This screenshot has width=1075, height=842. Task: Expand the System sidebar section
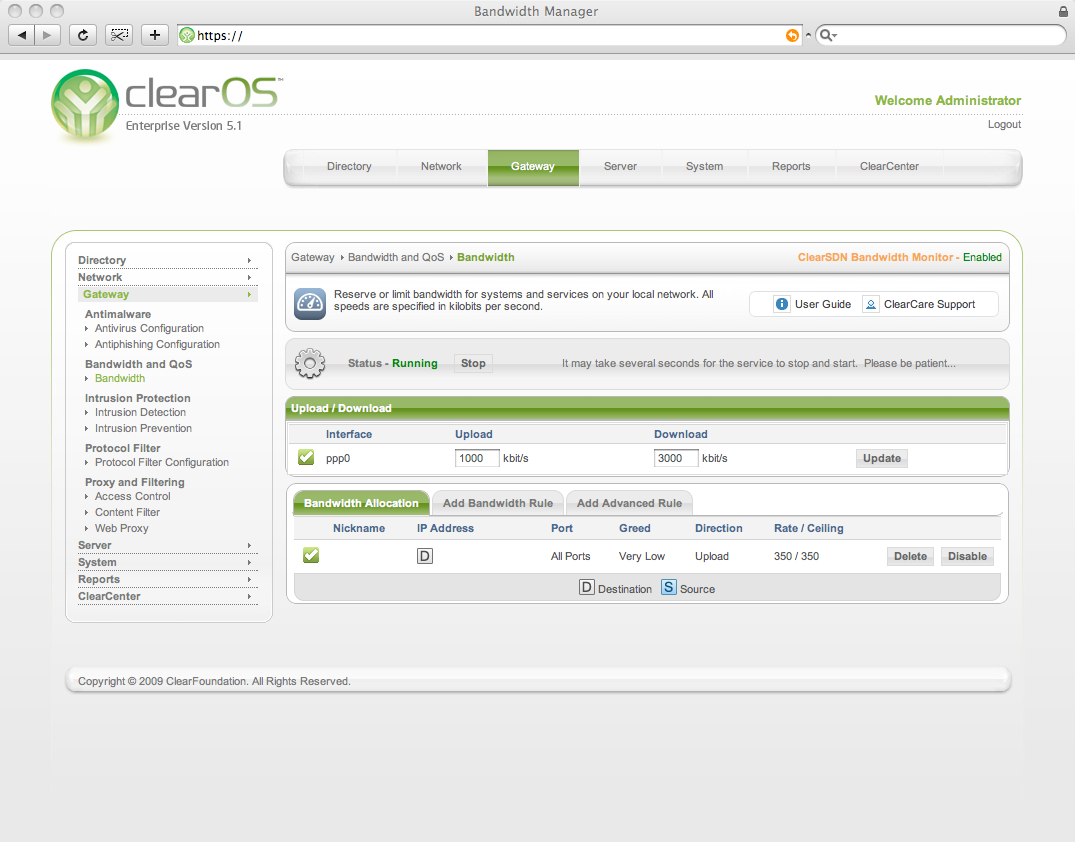tap(167, 562)
